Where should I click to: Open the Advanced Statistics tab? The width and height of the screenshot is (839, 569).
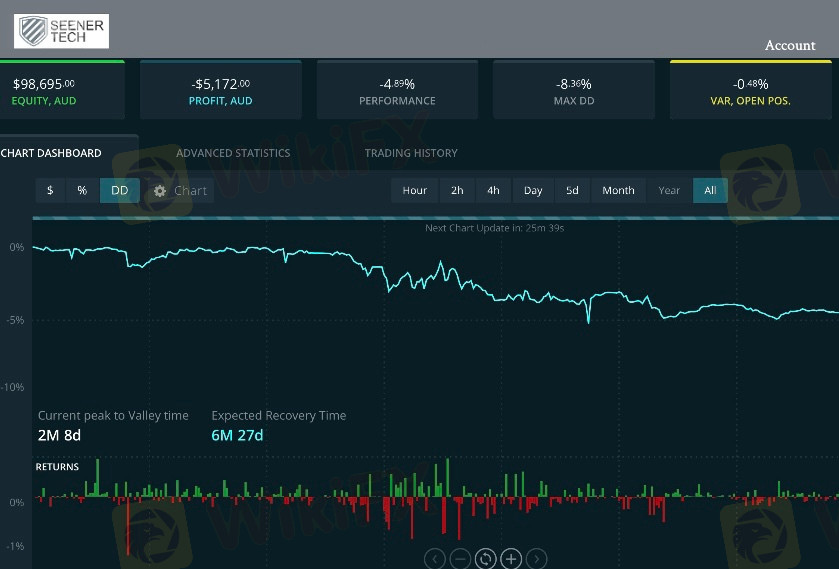click(x=233, y=153)
